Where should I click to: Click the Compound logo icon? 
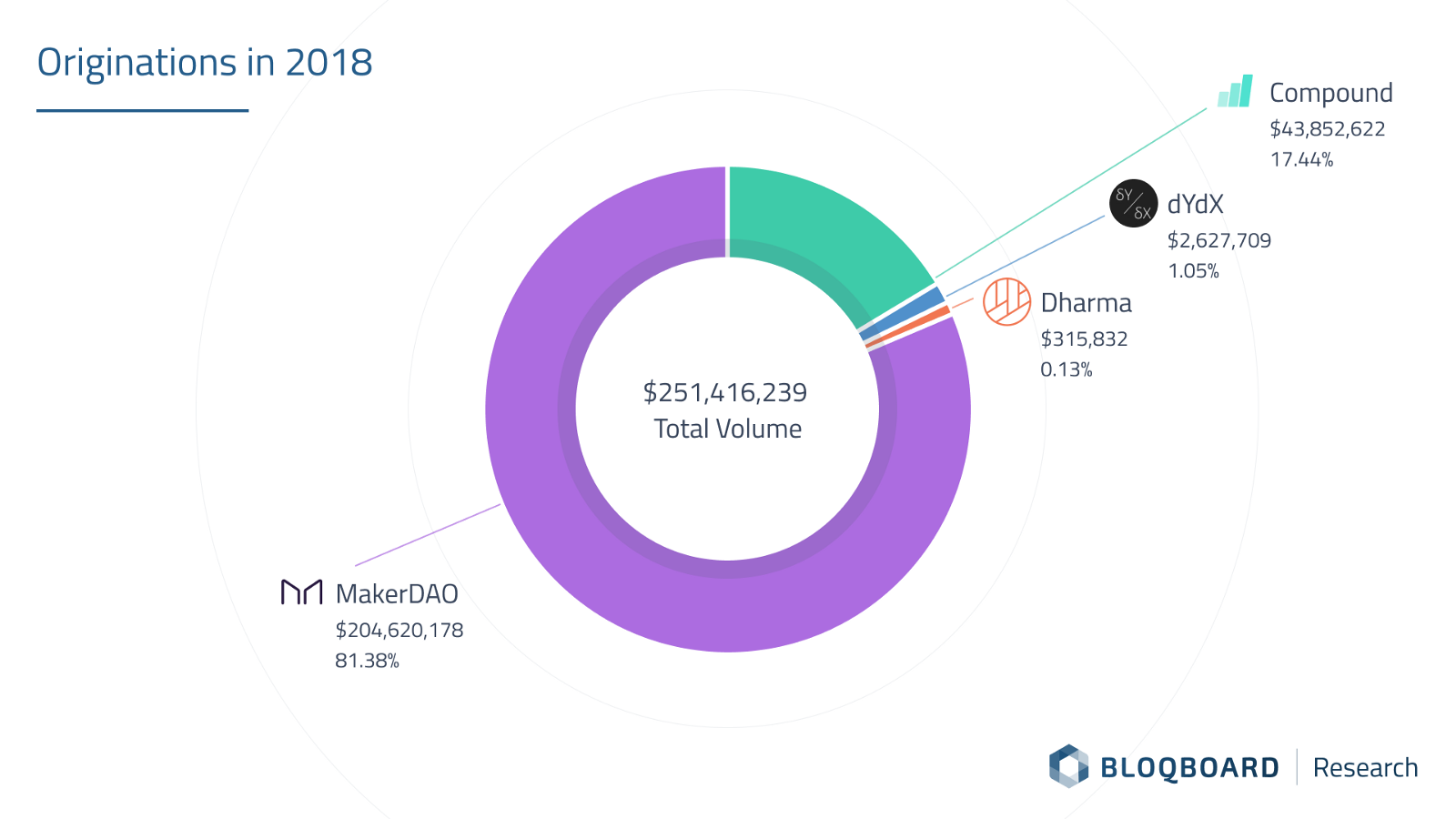click(x=1235, y=91)
